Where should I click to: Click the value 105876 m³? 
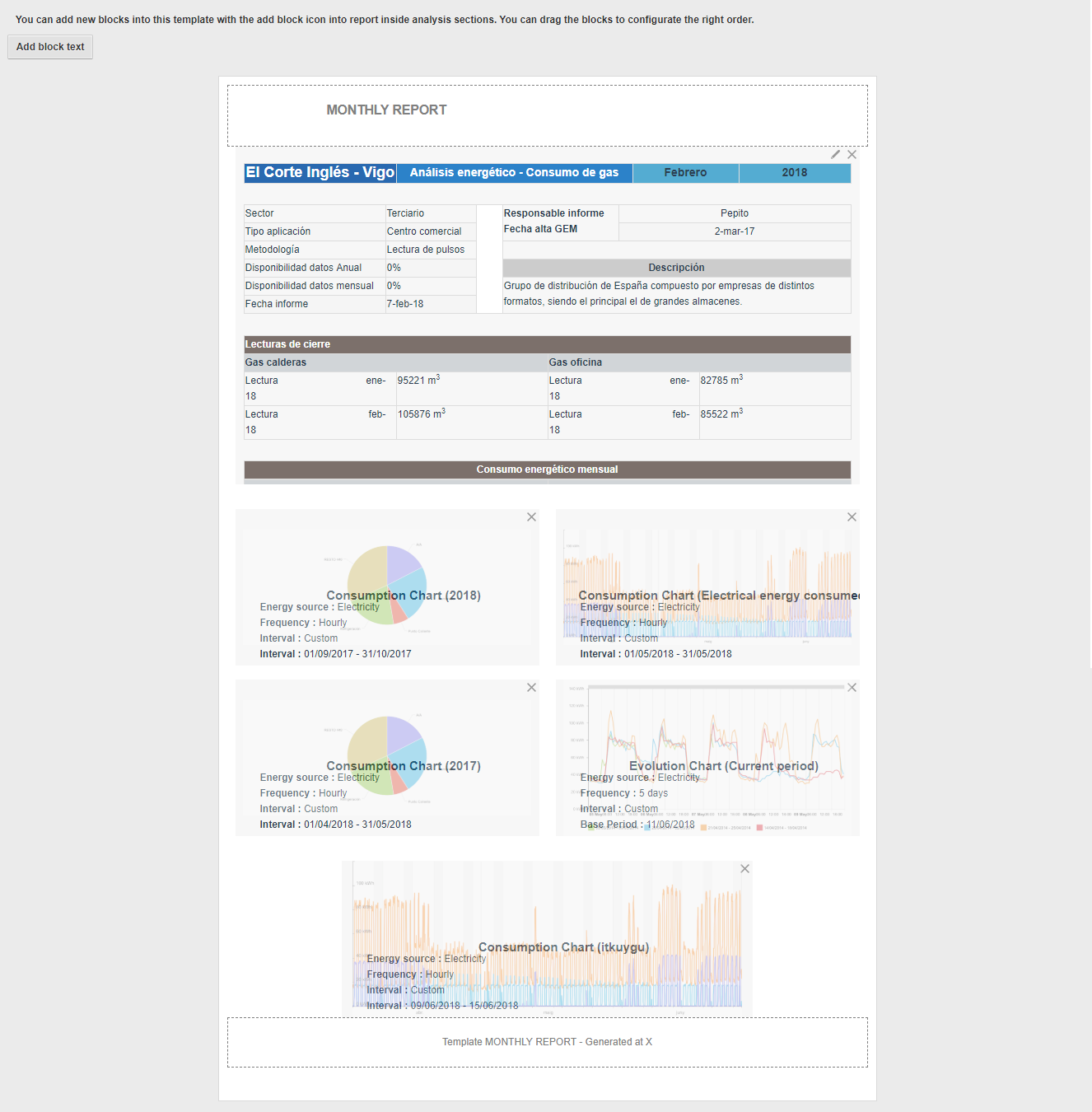coord(422,414)
